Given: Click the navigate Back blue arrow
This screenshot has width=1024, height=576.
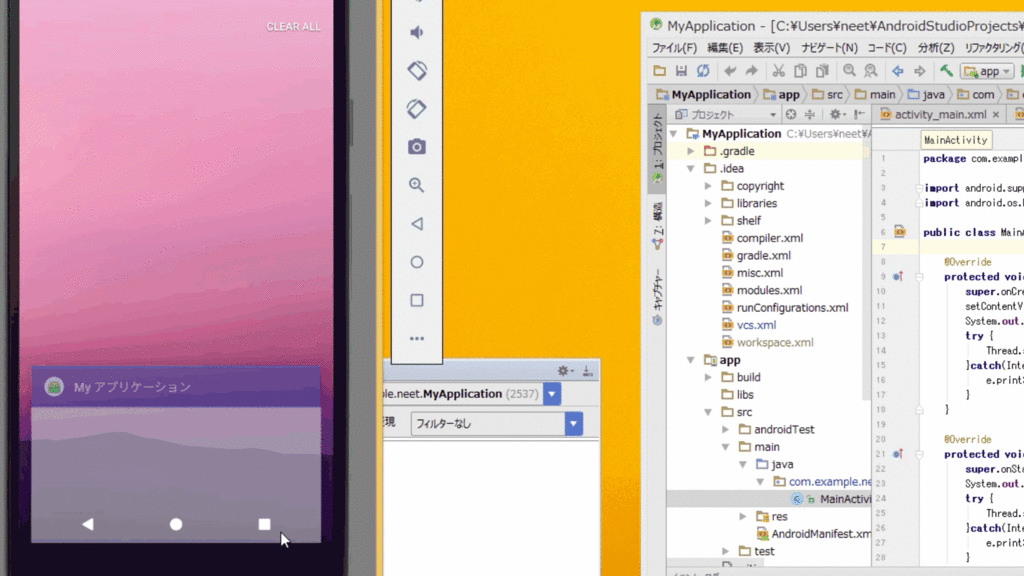Looking at the screenshot, I should coord(898,71).
